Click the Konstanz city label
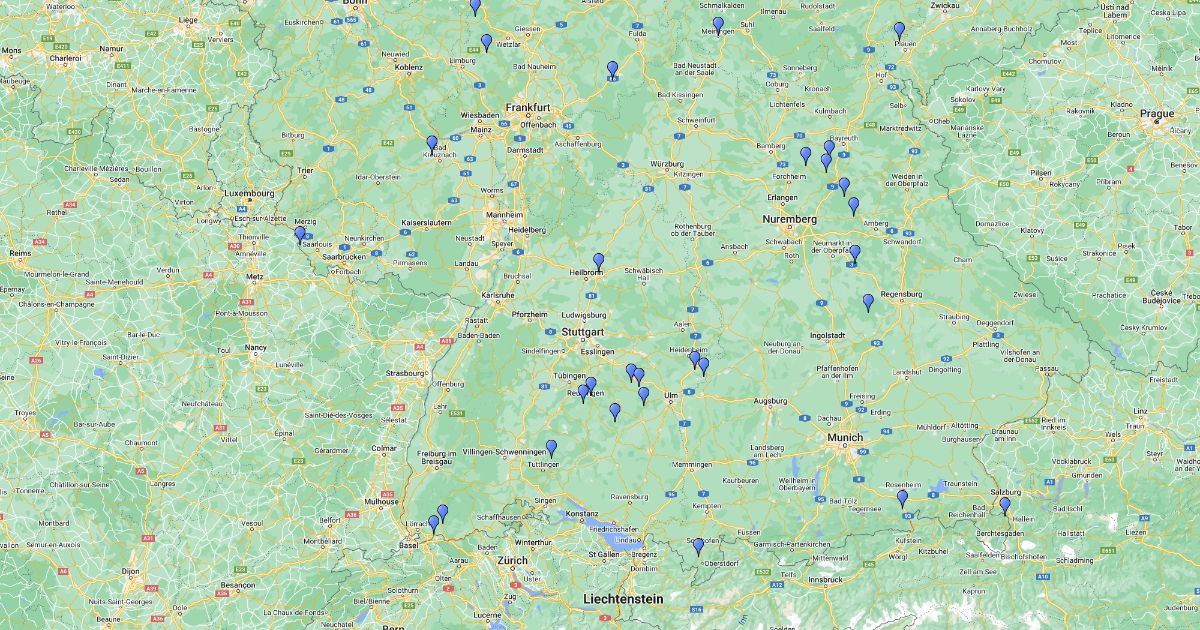 582,514
